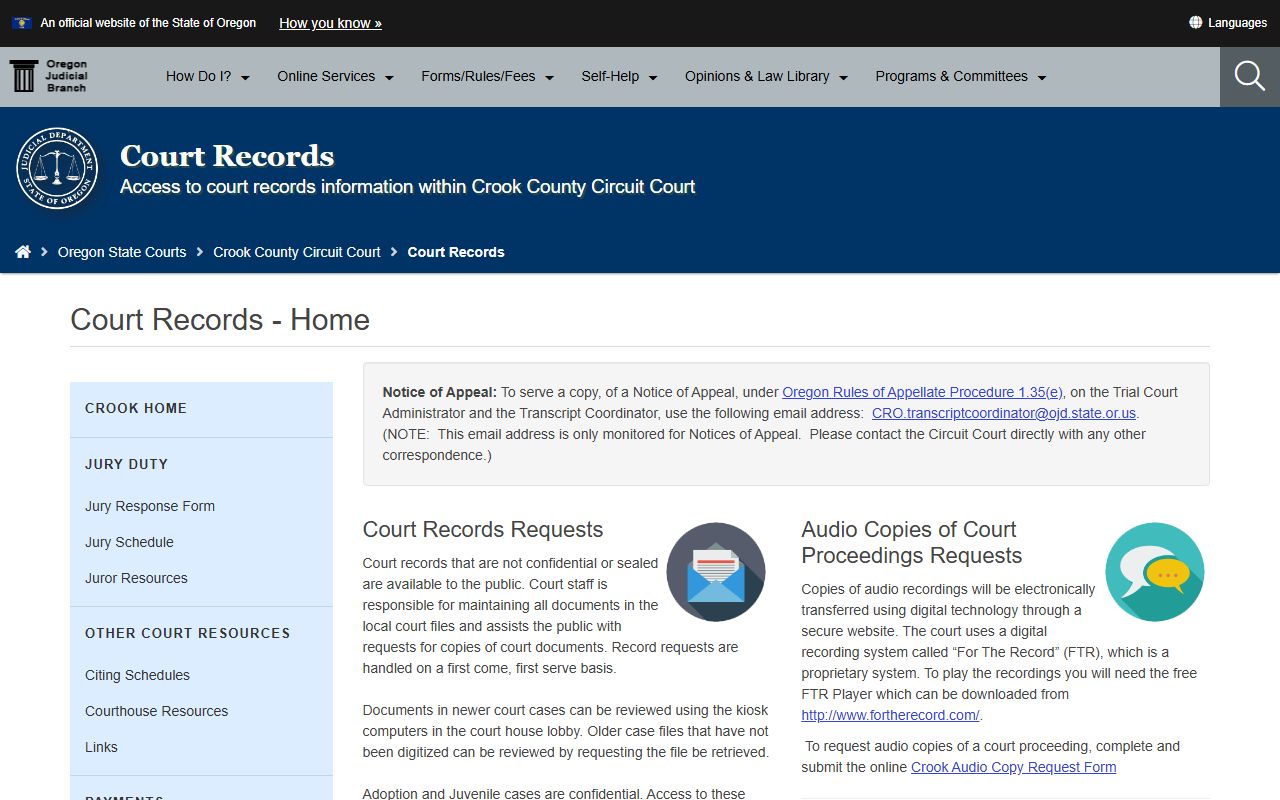Viewport: 1280px width, 800px height.
Task: Open Citing Schedules in sidebar
Action: coord(137,675)
